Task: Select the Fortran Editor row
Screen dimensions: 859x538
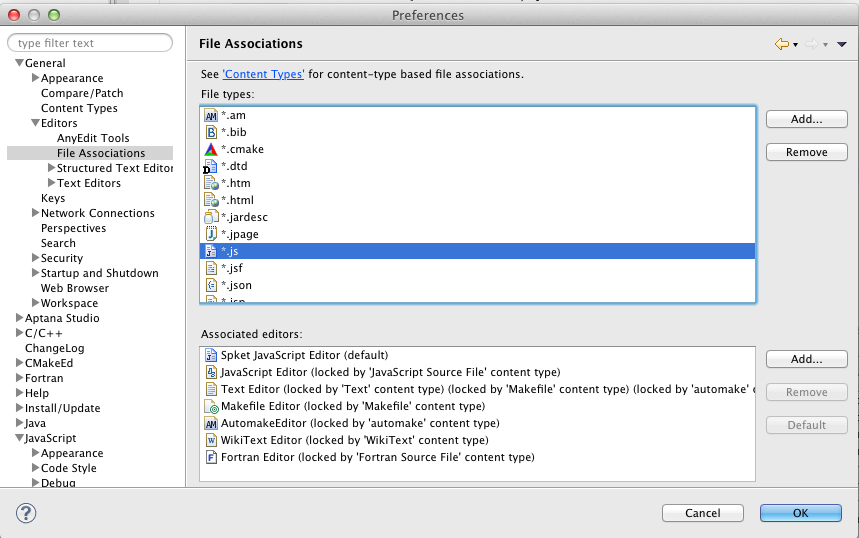Action: [x=478, y=457]
